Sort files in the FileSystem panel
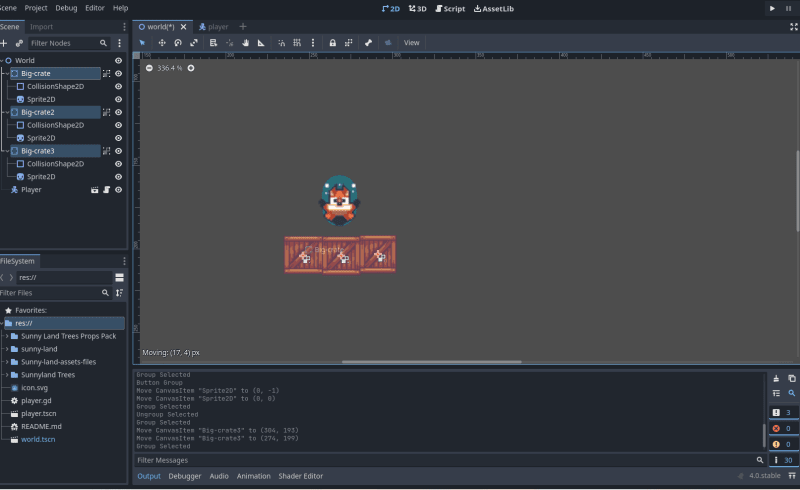Image resolution: width=800 pixels, height=490 pixels. point(119,293)
